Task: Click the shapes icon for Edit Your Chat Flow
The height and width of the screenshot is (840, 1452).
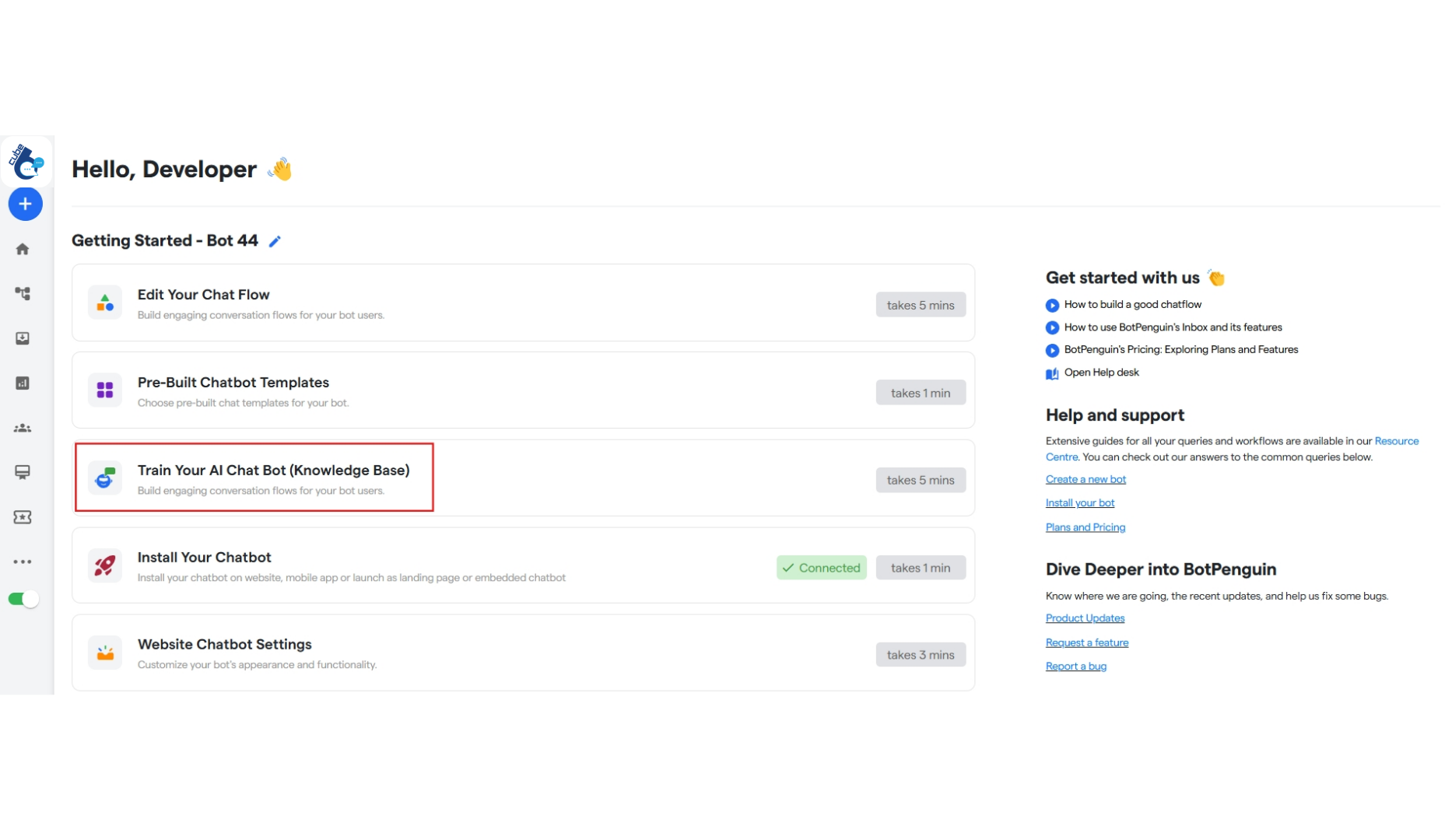Action: [105, 303]
